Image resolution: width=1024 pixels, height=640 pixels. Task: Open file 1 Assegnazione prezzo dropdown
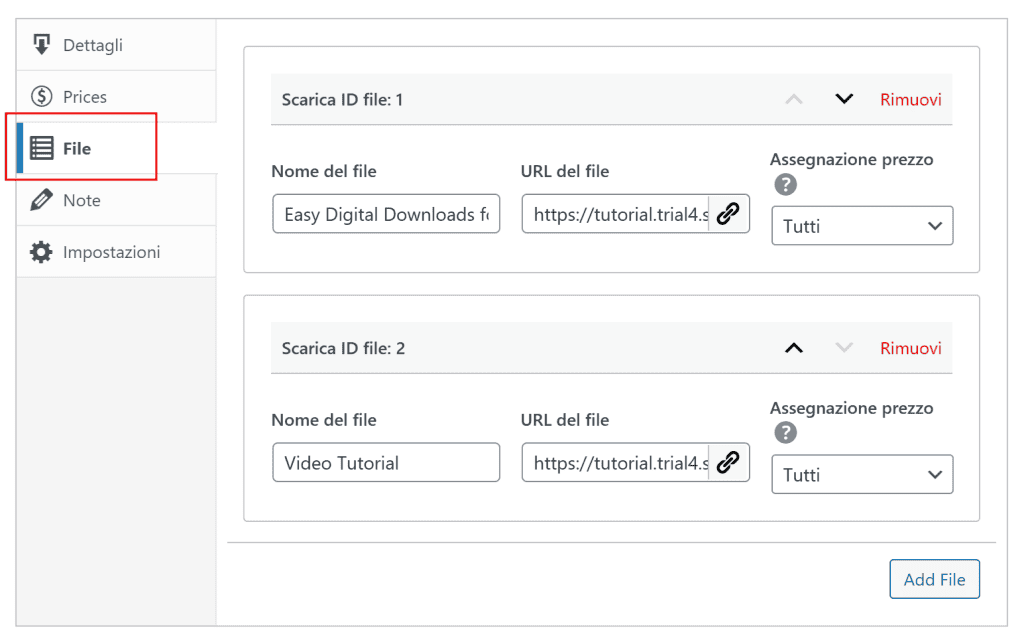tap(861, 226)
